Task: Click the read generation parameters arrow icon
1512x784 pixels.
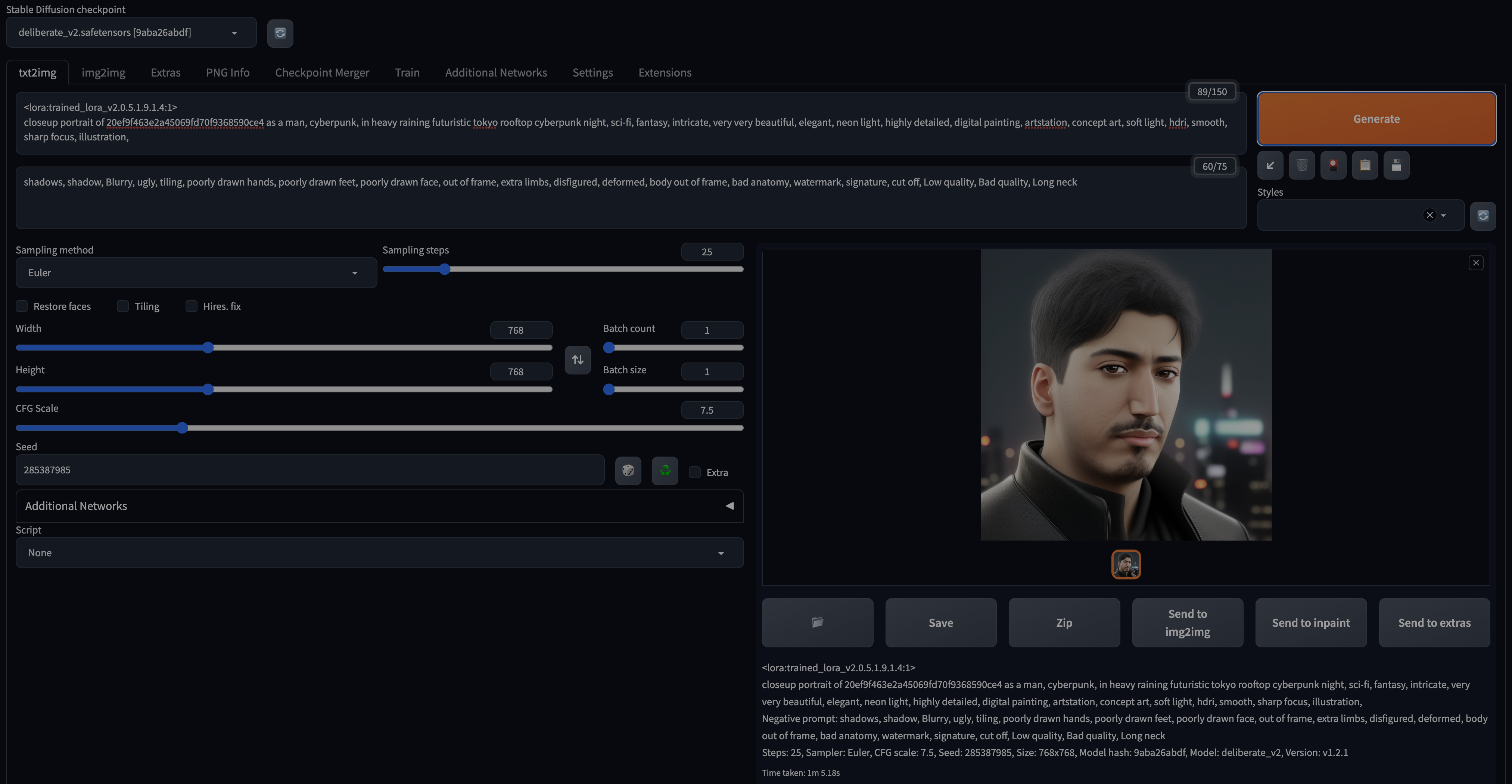Action: (x=1270, y=165)
